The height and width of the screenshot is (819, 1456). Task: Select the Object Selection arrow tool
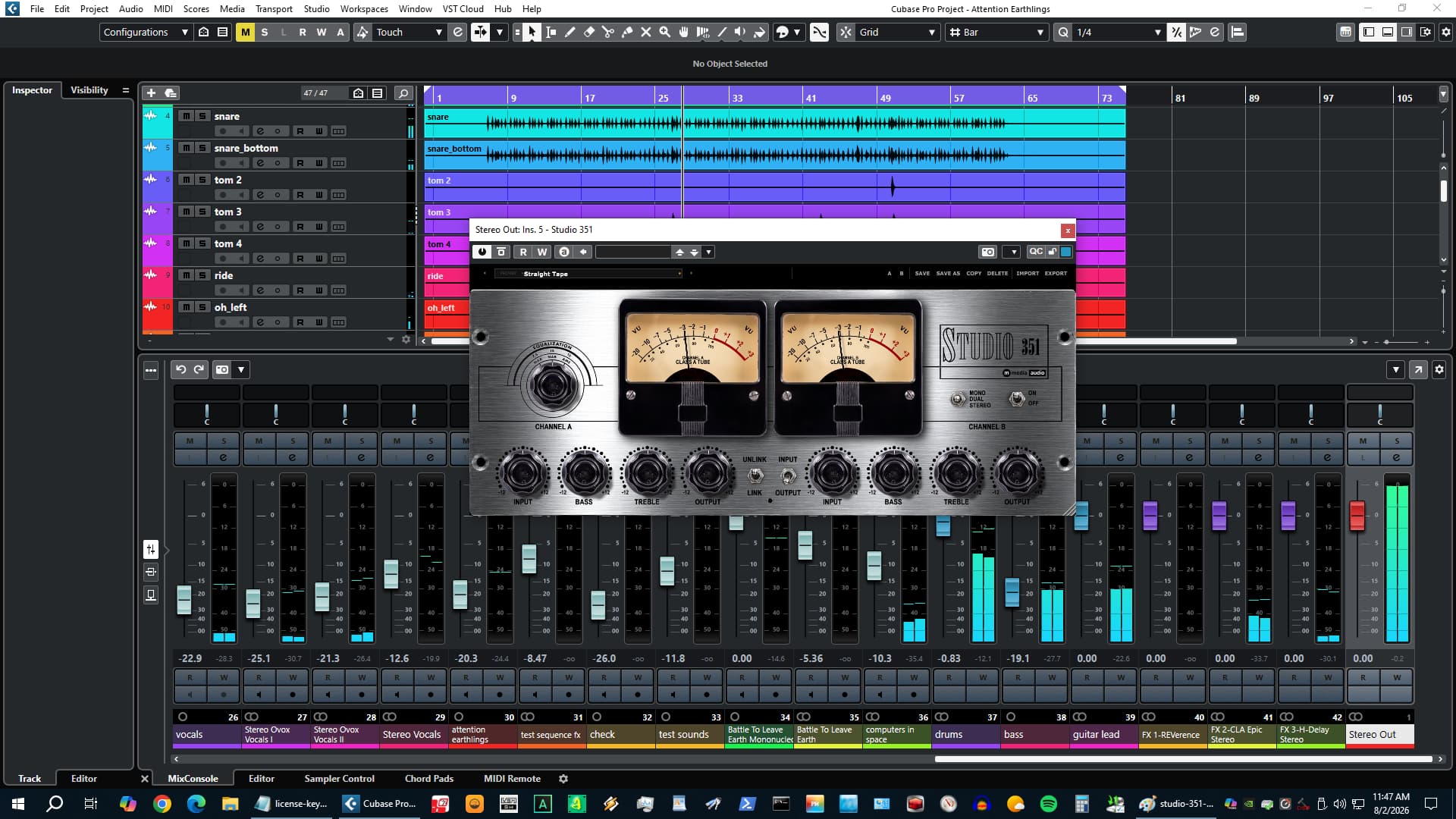(x=532, y=32)
